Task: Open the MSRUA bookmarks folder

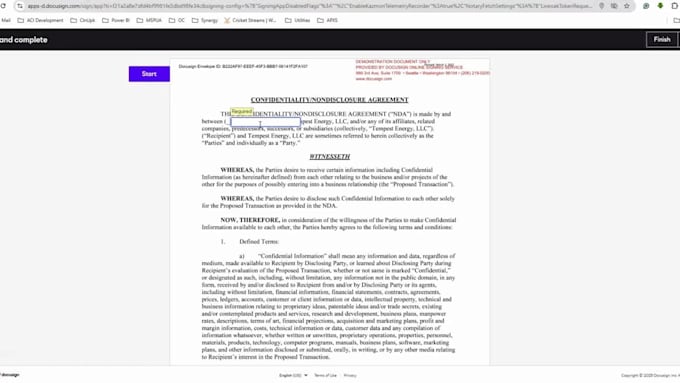Action: (149, 20)
